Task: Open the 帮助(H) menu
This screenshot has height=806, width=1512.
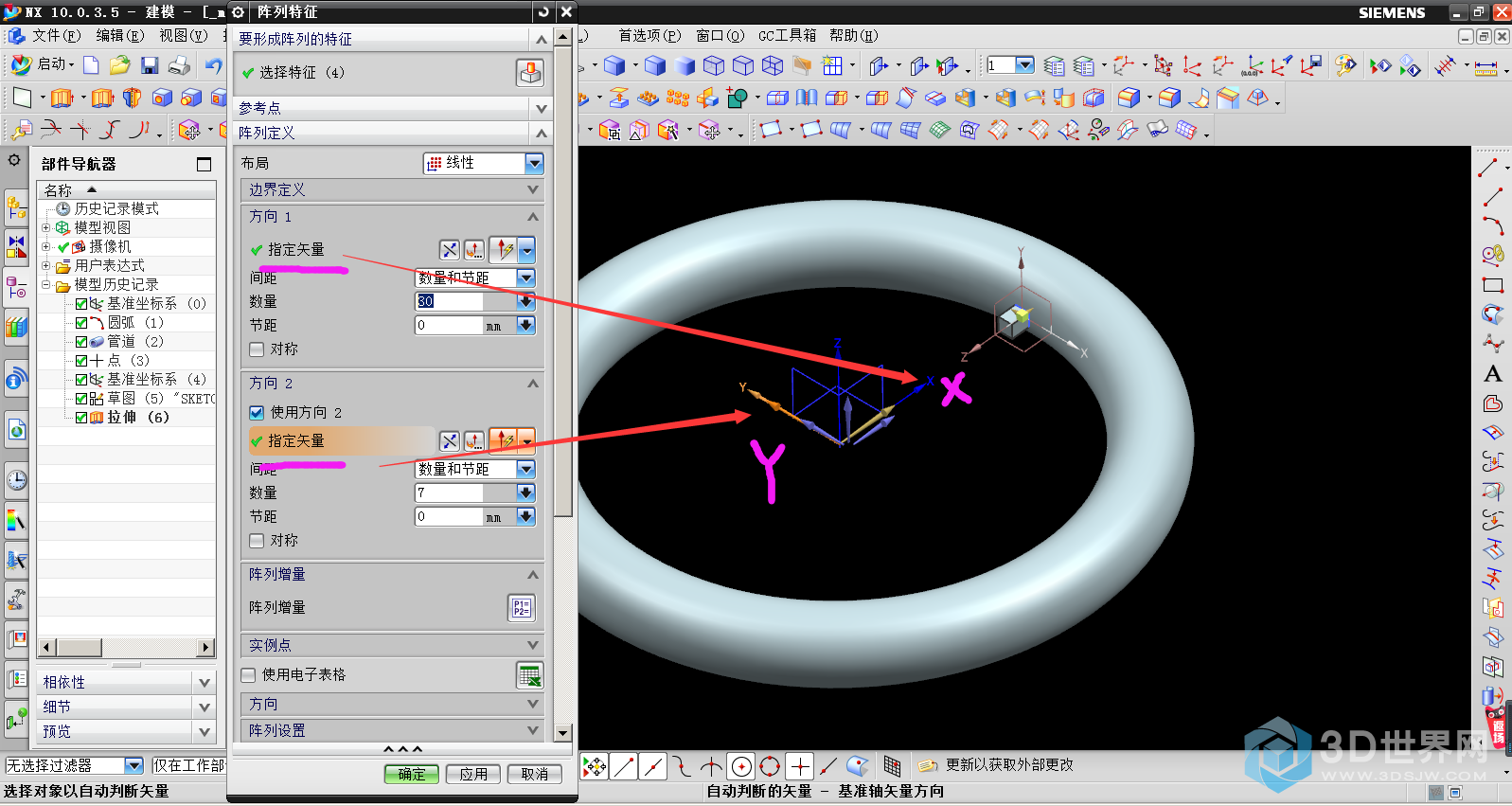Action: coord(853,36)
